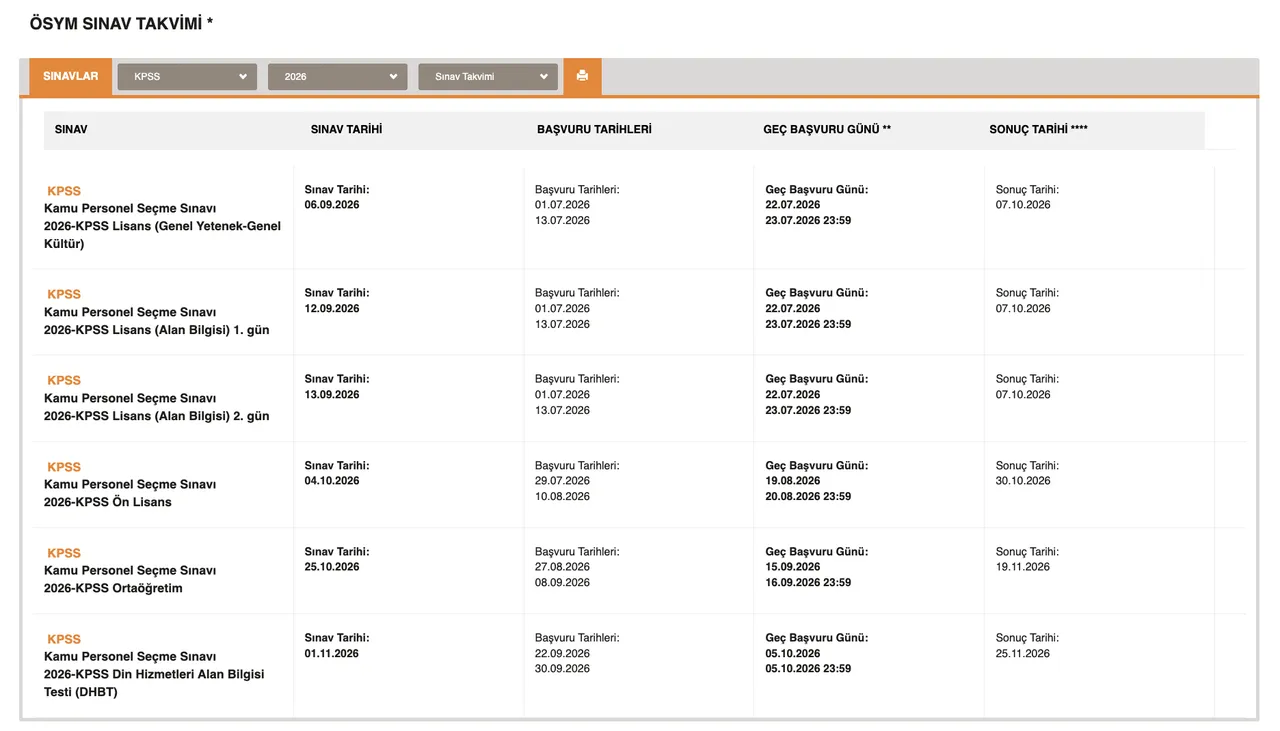1280x731 pixels.
Task: Click application end date 10.08.2026
Action: 562,497
